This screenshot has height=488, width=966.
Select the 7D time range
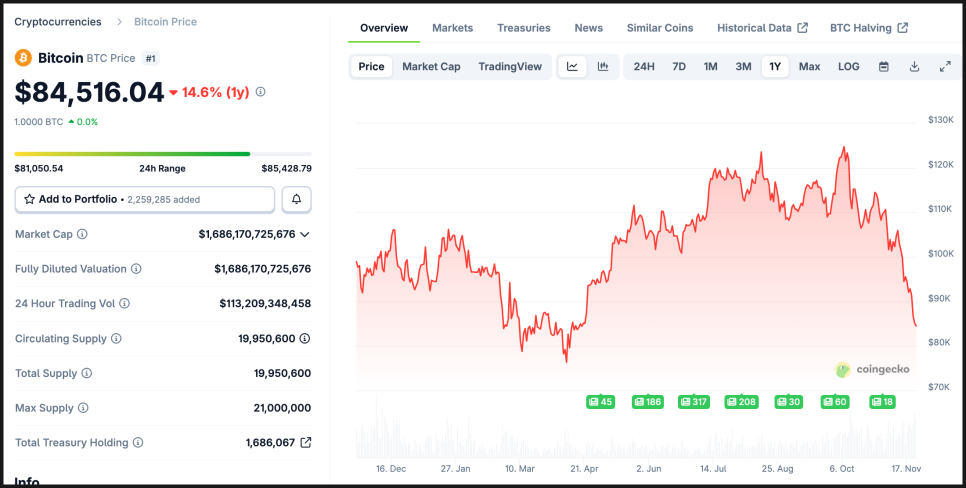click(679, 67)
